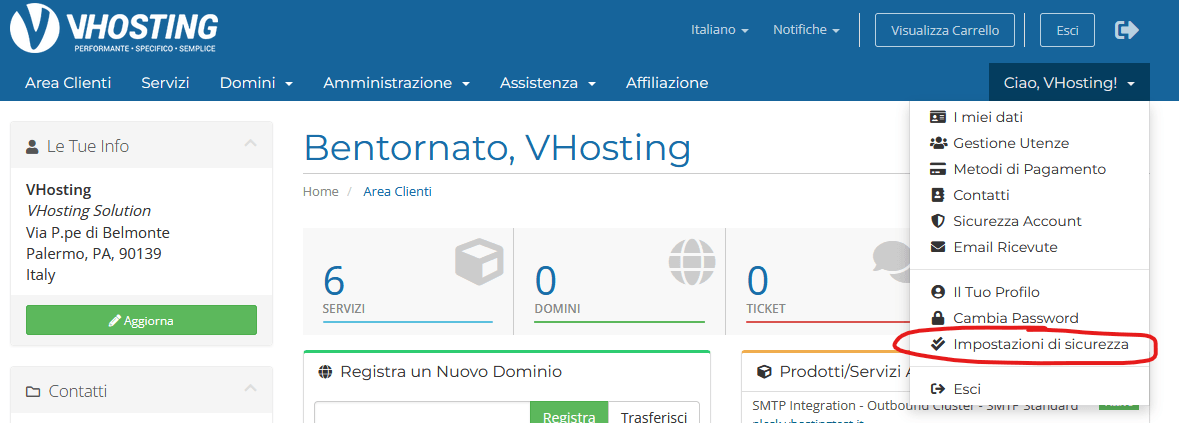Click the speech bubble icon on Ticket tile
The image size is (1179, 423).
[891, 261]
